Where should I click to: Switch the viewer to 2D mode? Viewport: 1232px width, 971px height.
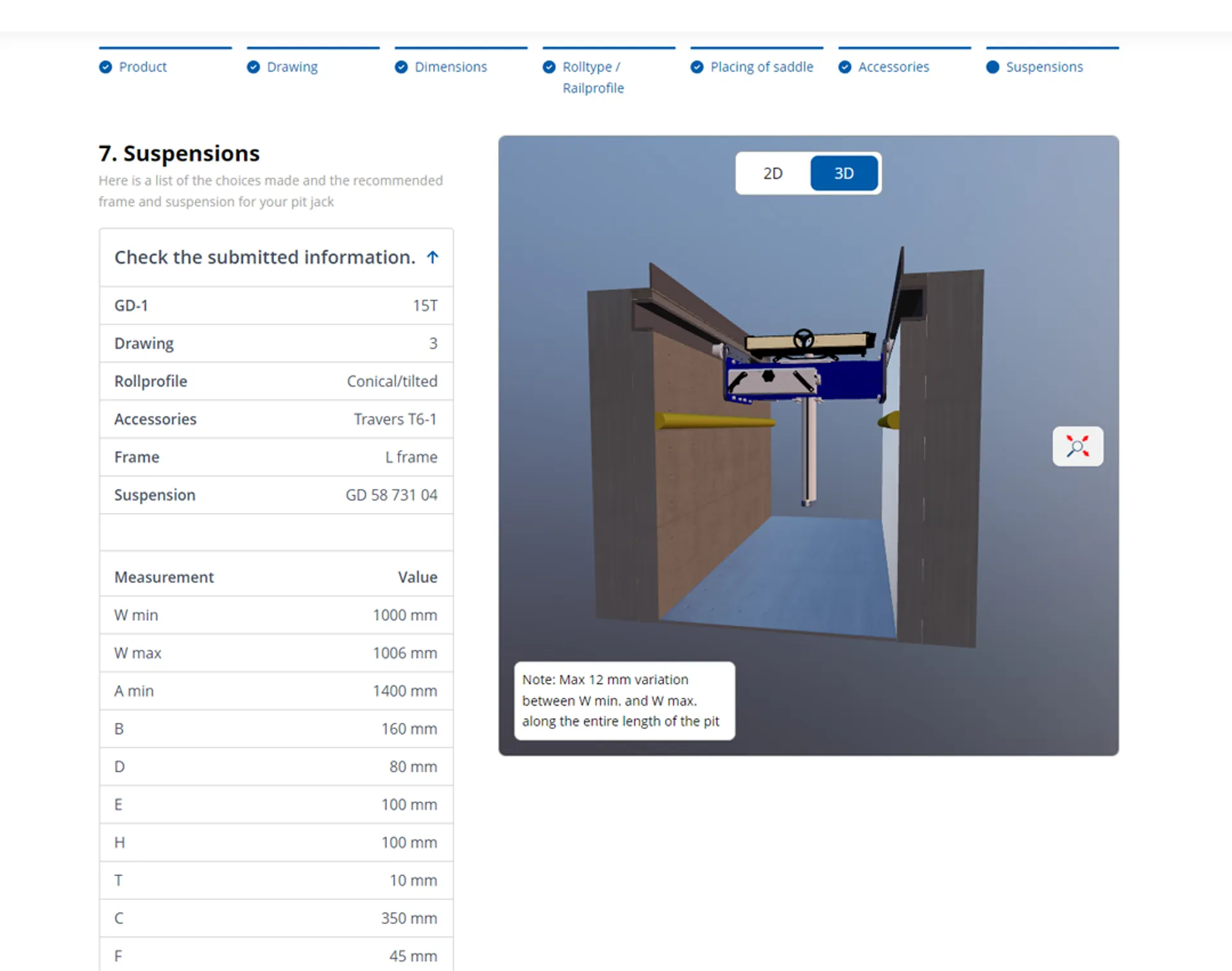773,173
